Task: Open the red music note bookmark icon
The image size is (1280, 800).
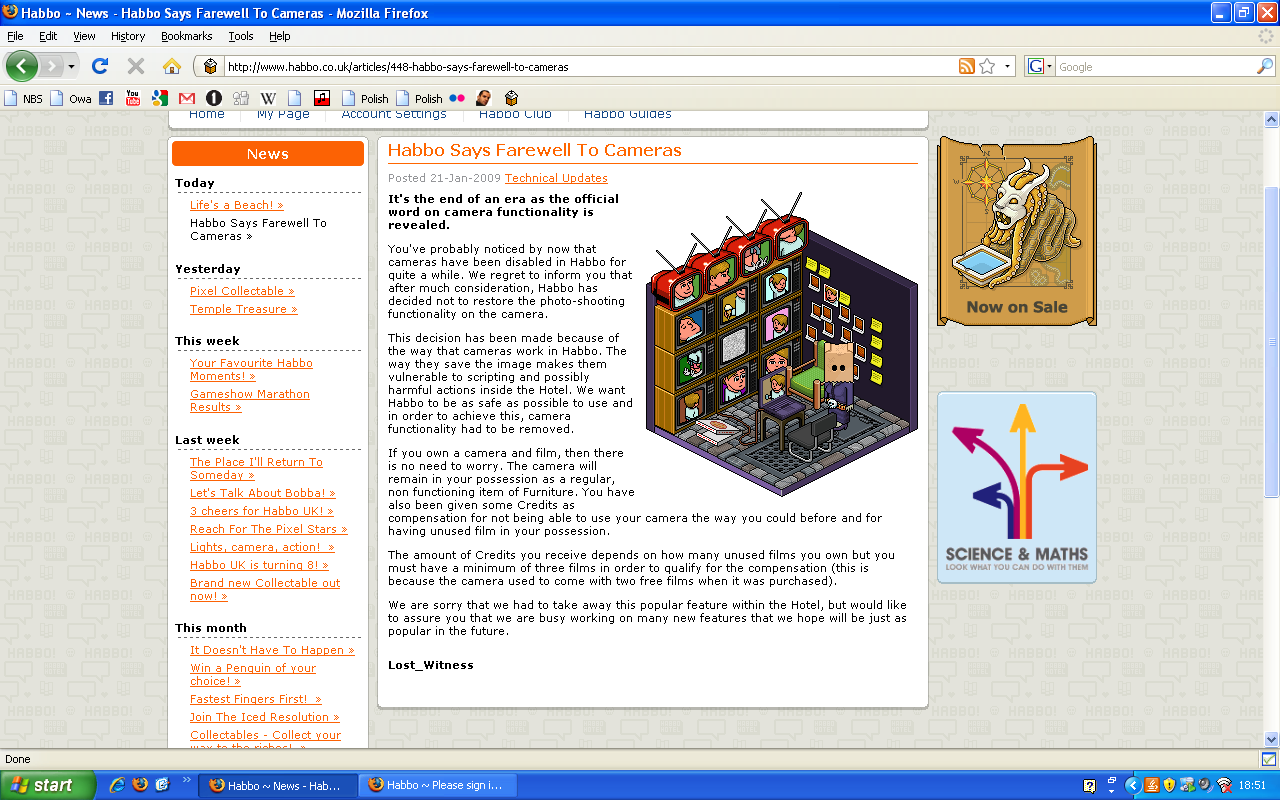Action: pyautogui.click(x=322, y=98)
